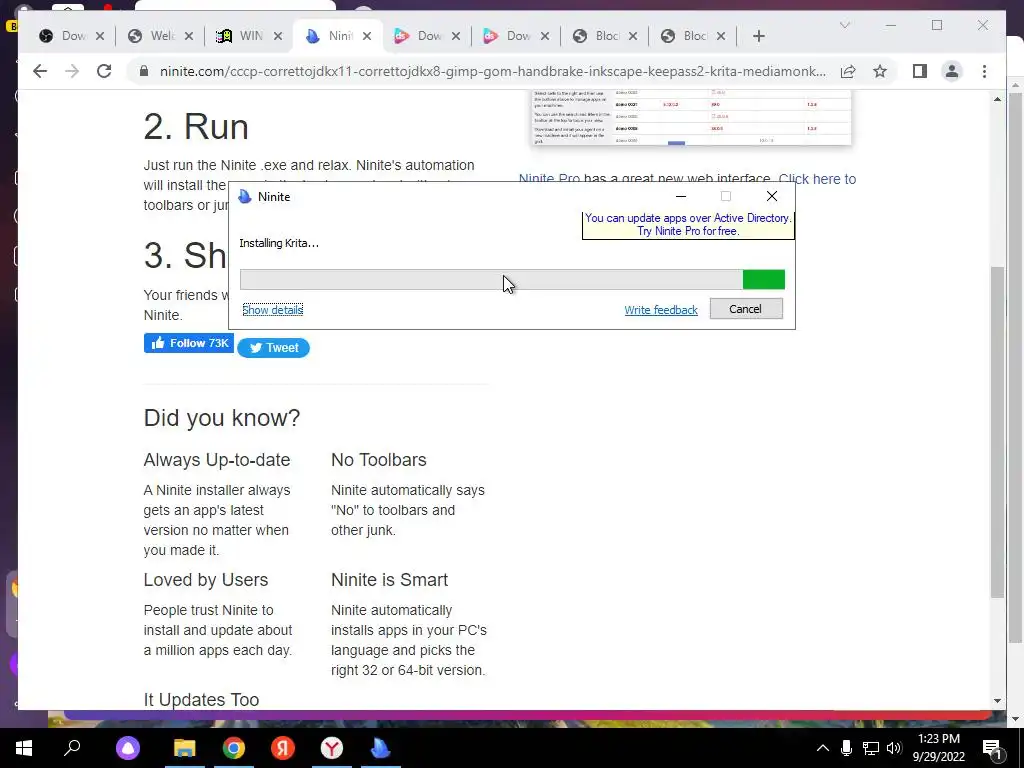Close the WIN tab
1024x768 pixels.
[x=278, y=36]
